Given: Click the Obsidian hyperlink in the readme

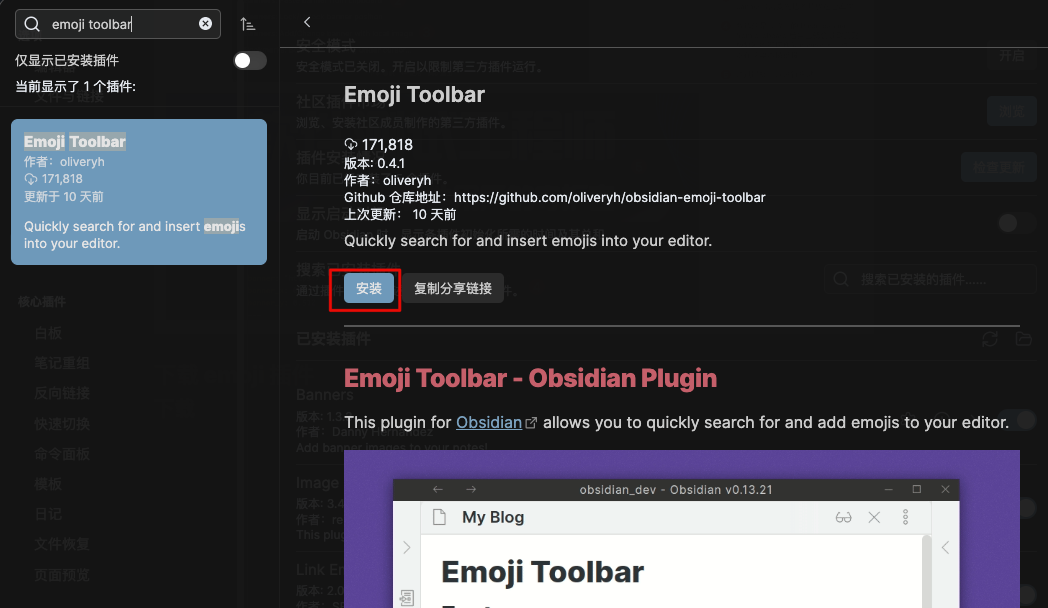Looking at the screenshot, I should (x=489, y=421).
